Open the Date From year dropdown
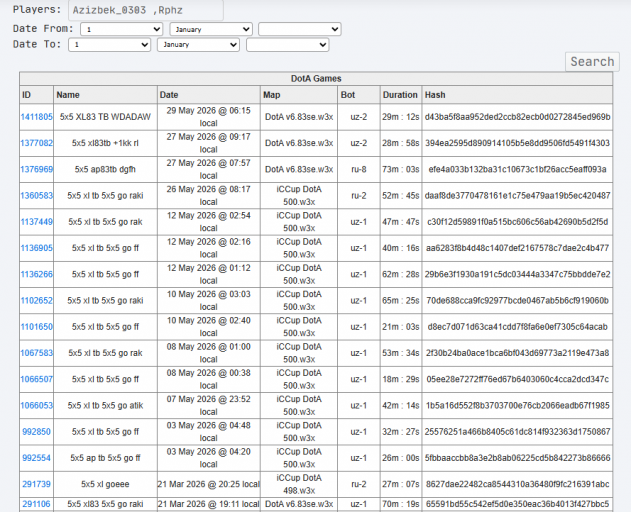This screenshot has width=631, height=512. 300,29
